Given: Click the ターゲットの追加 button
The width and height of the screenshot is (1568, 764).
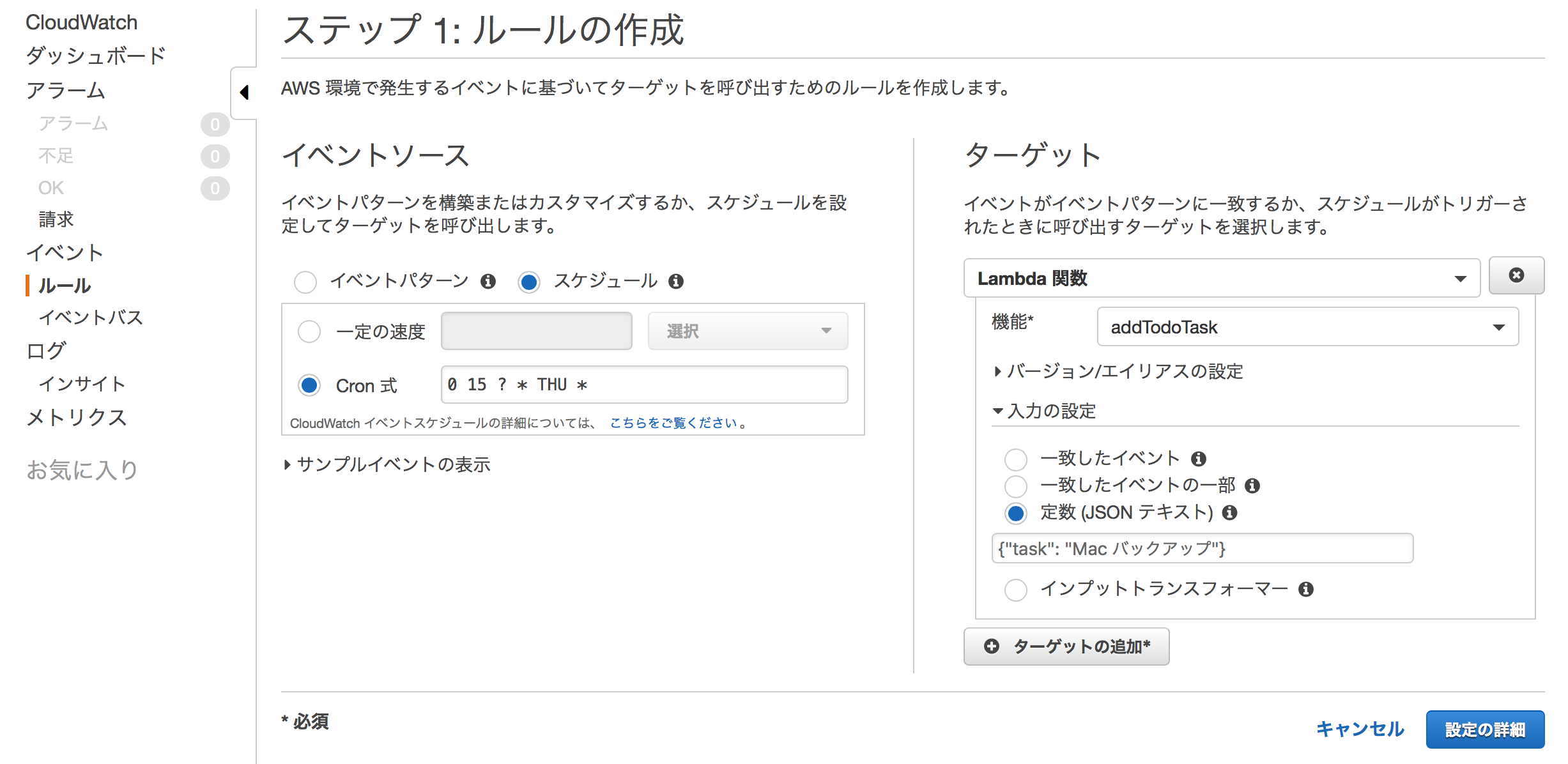Looking at the screenshot, I should [x=1066, y=646].
